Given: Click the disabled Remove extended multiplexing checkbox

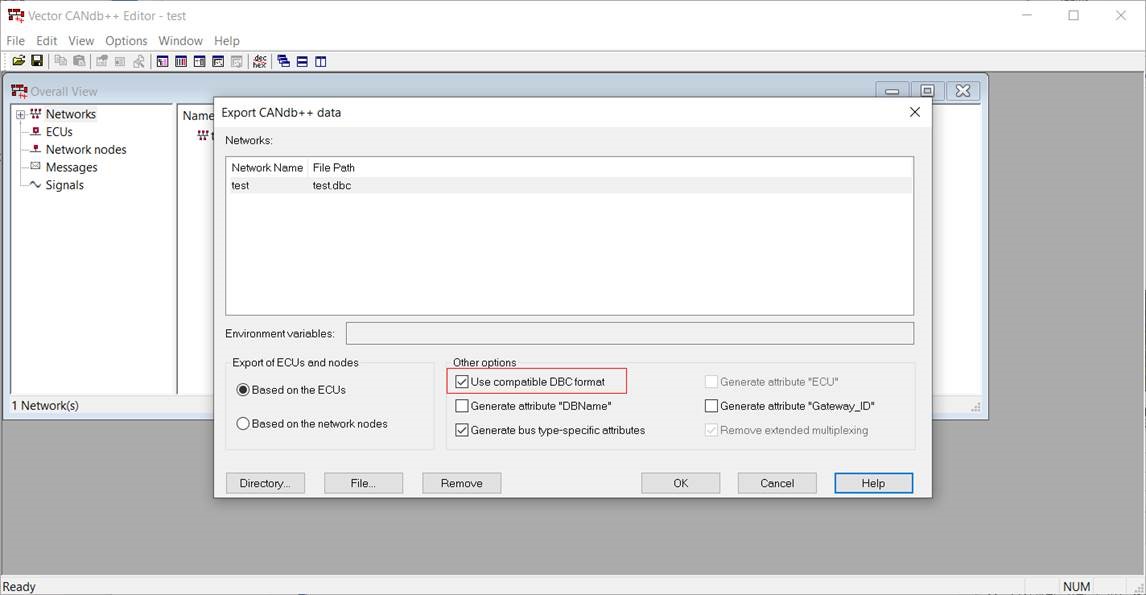Looking at the screenshot, I should point(710,430).
